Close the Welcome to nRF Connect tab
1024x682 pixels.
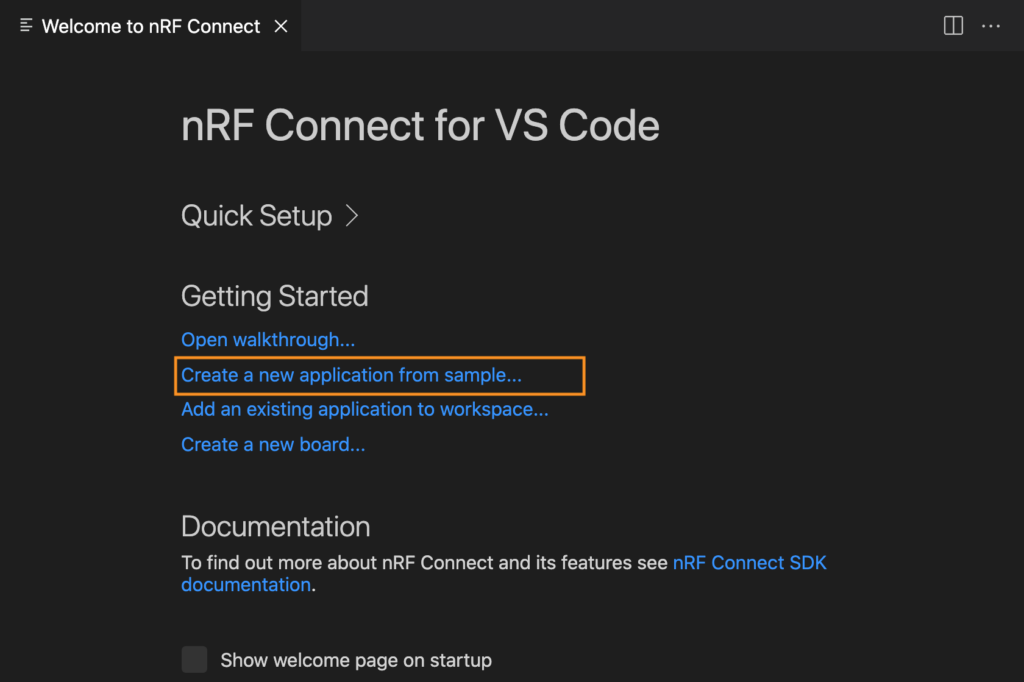pos(281,26)
